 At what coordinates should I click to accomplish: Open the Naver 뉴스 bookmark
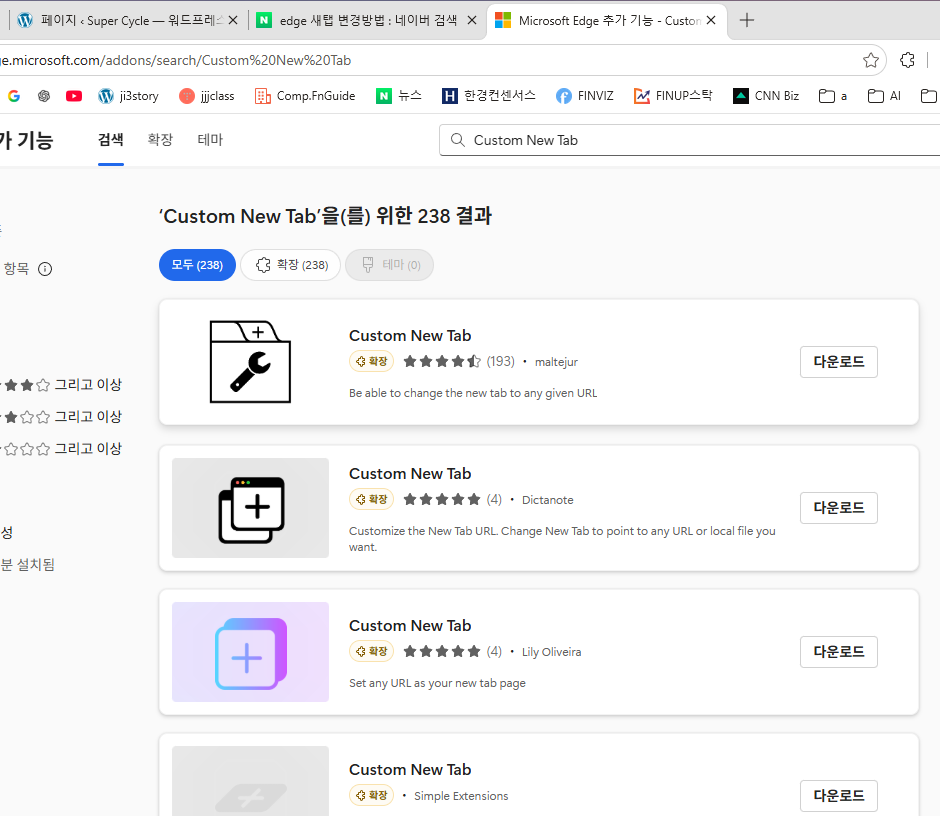(399, 96)
